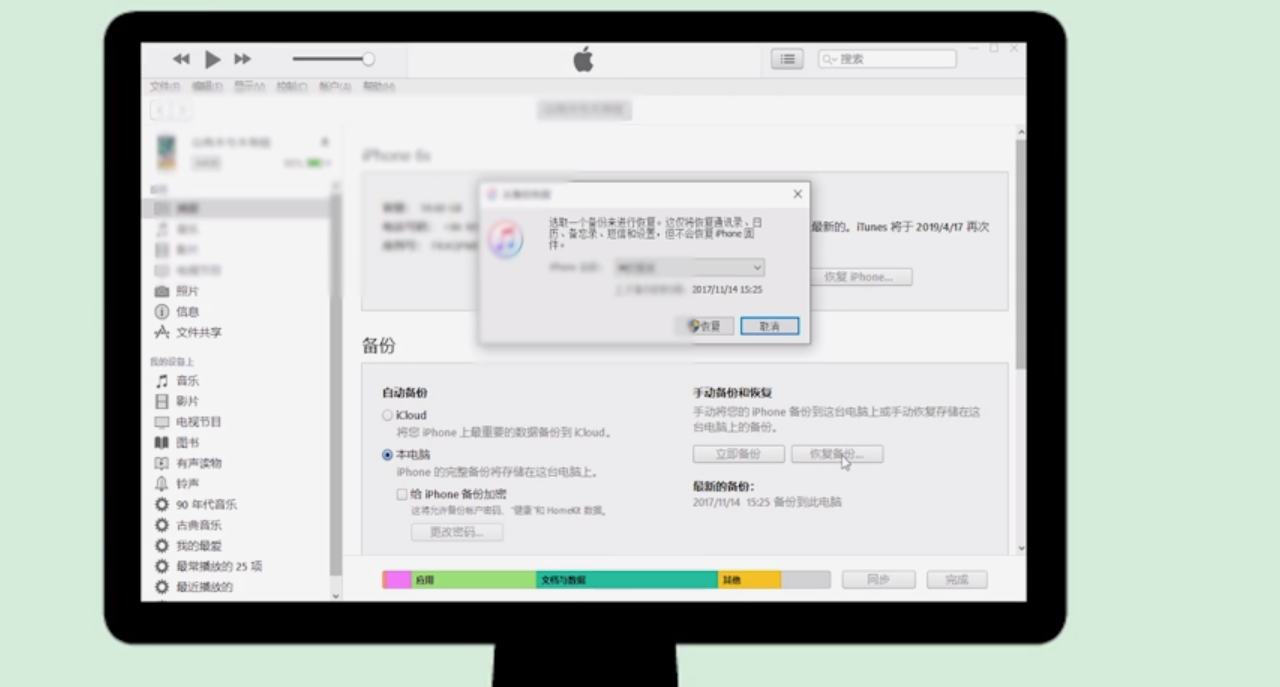The width and height of the screenshot is (1280, 687).
Task: Click the 同步 button
Action: [878, 580]
